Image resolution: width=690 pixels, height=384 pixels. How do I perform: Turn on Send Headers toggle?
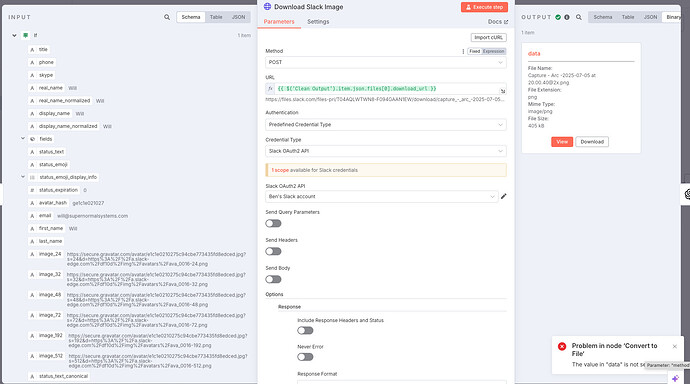click(273, 251)
